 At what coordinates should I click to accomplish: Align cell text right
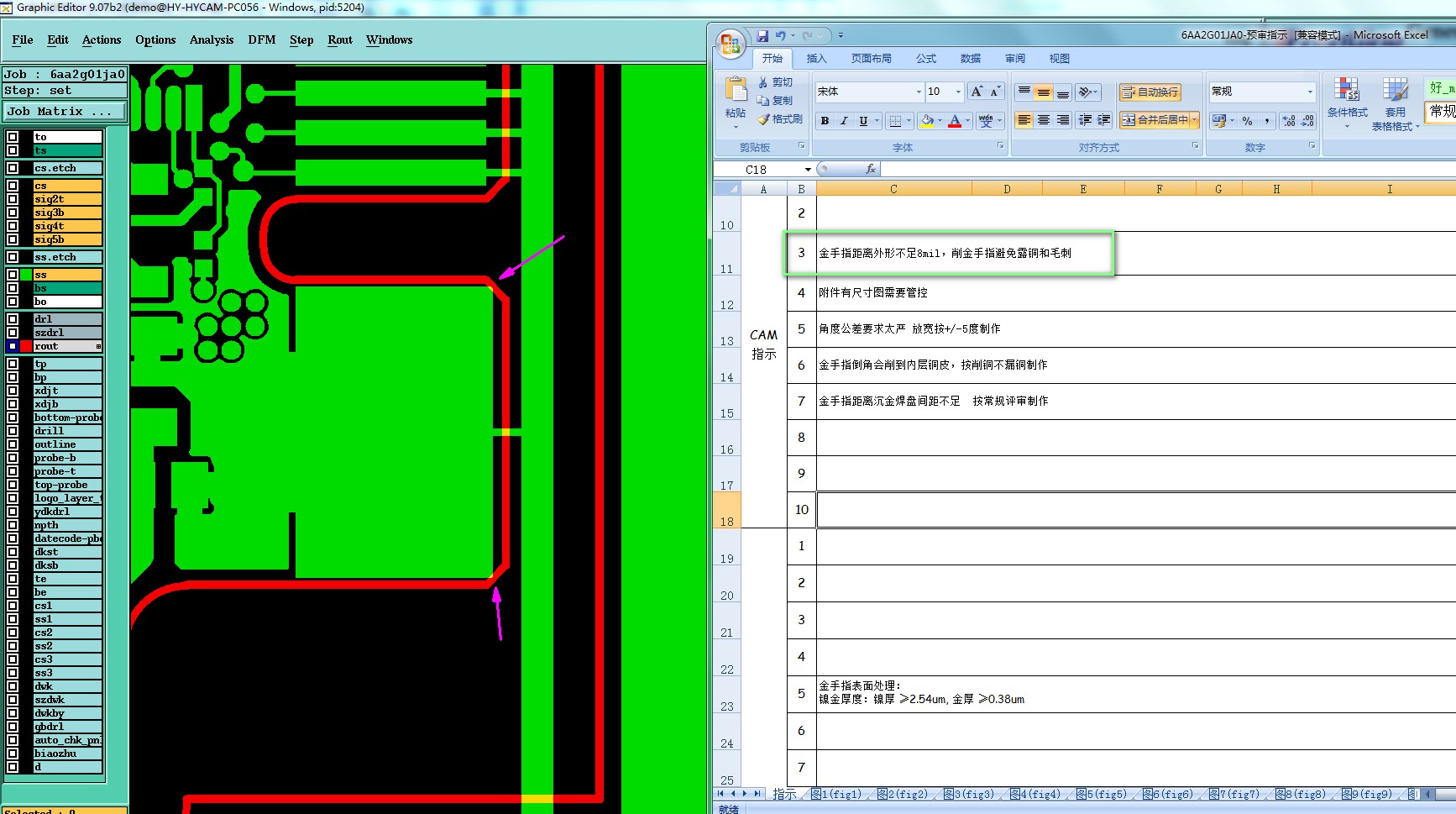click(1062, 120)
